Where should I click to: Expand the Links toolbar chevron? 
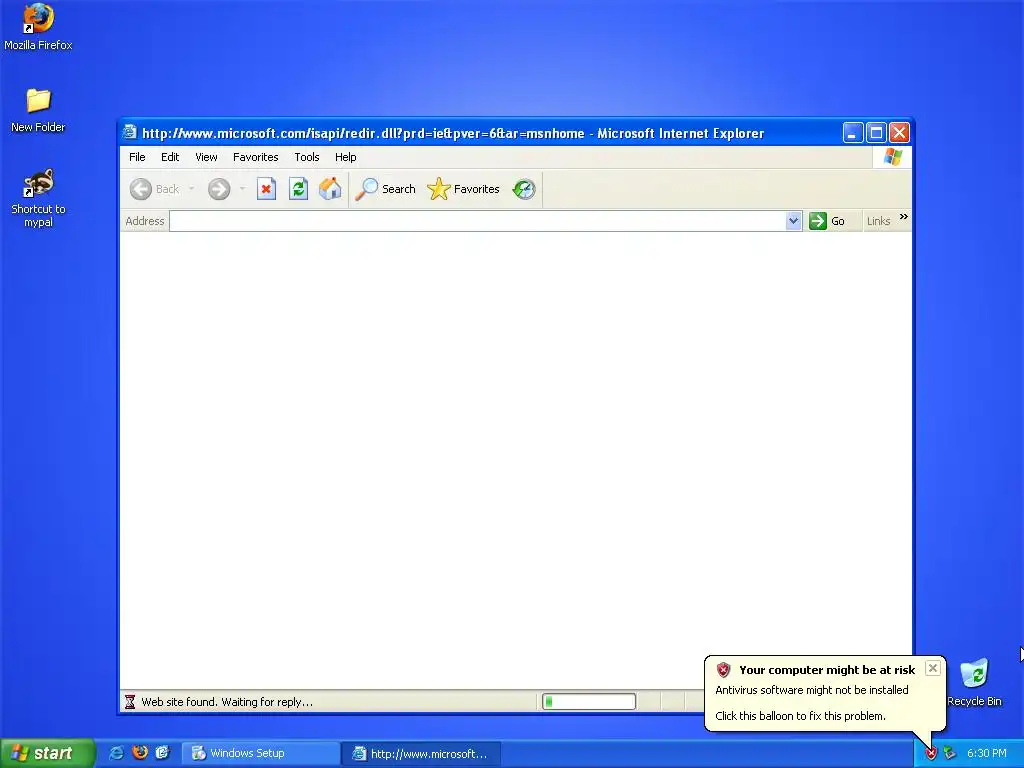click(904, 217)
